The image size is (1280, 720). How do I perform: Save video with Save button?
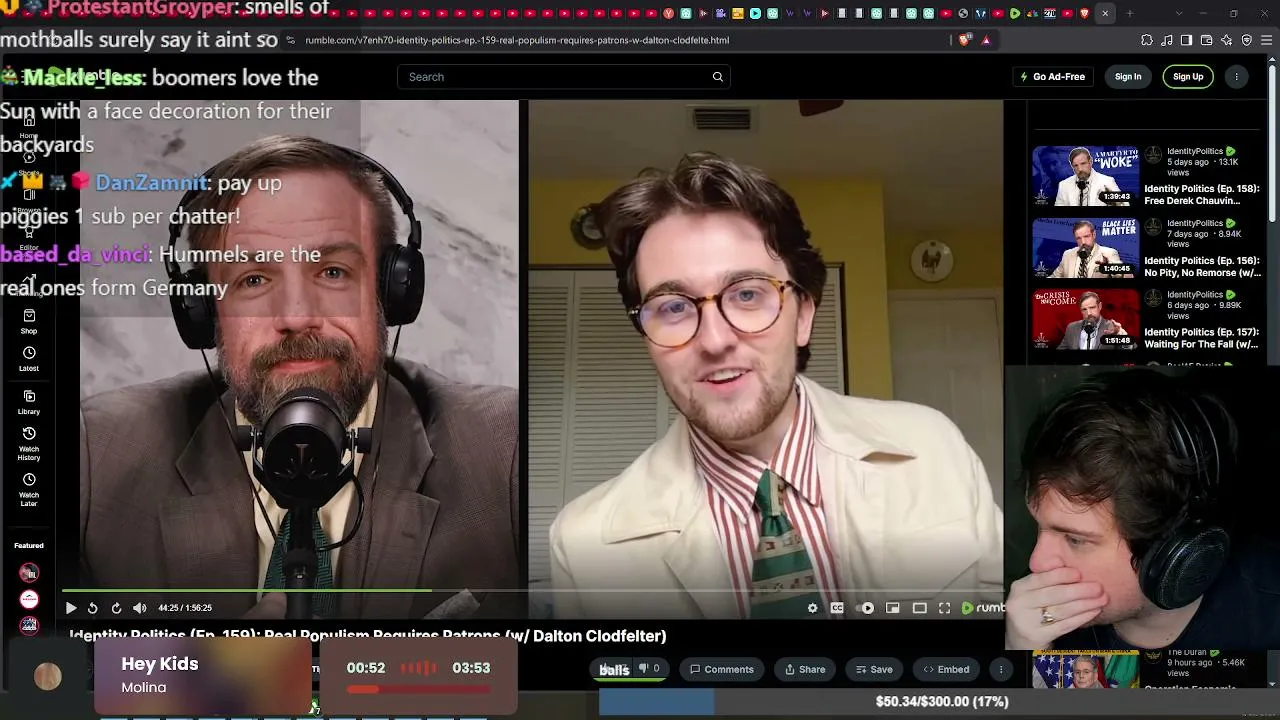coord(874,670)
